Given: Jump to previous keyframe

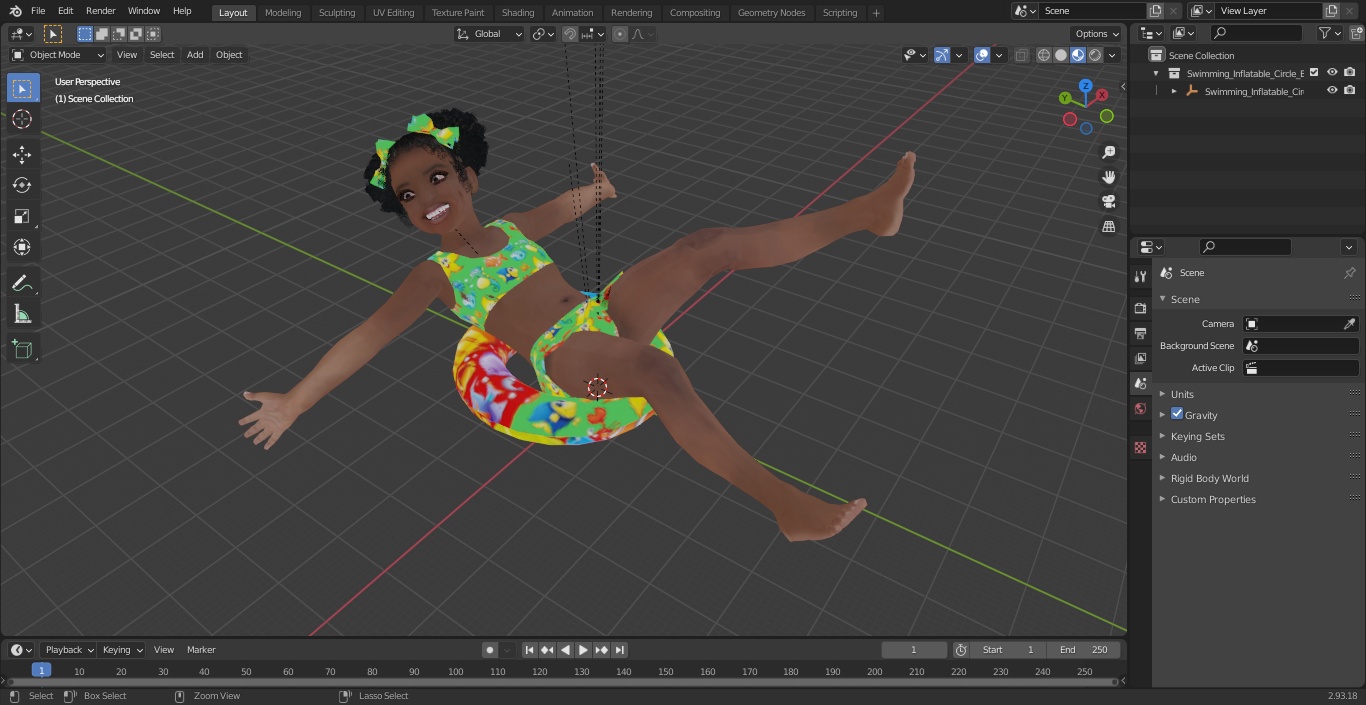Looking at the screenshot, I should pos(547,650).
